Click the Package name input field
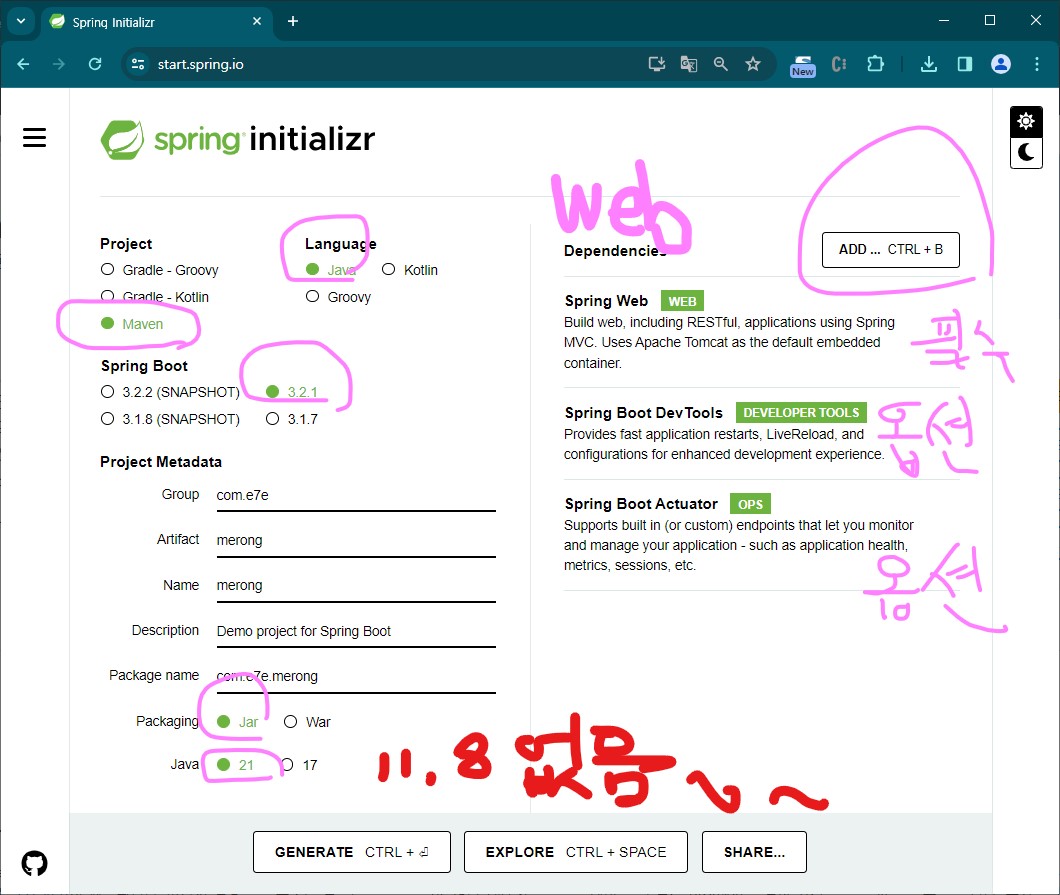The height and width of the screenshot is (895, 1060). coord(356,676)
